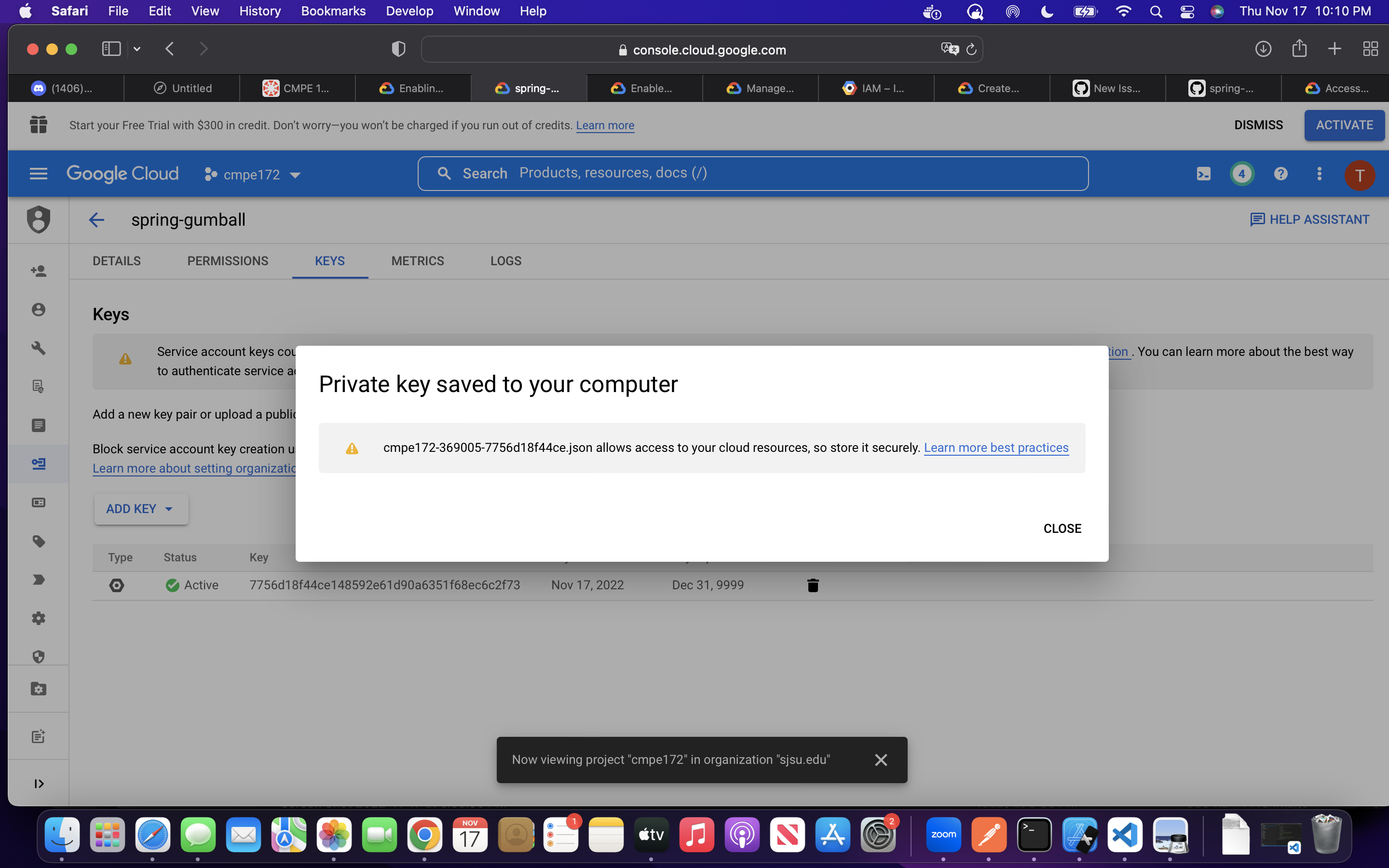
Task: Toggle the Safari sidebar button
Action: pyautogui.click(x=111, y=49)
